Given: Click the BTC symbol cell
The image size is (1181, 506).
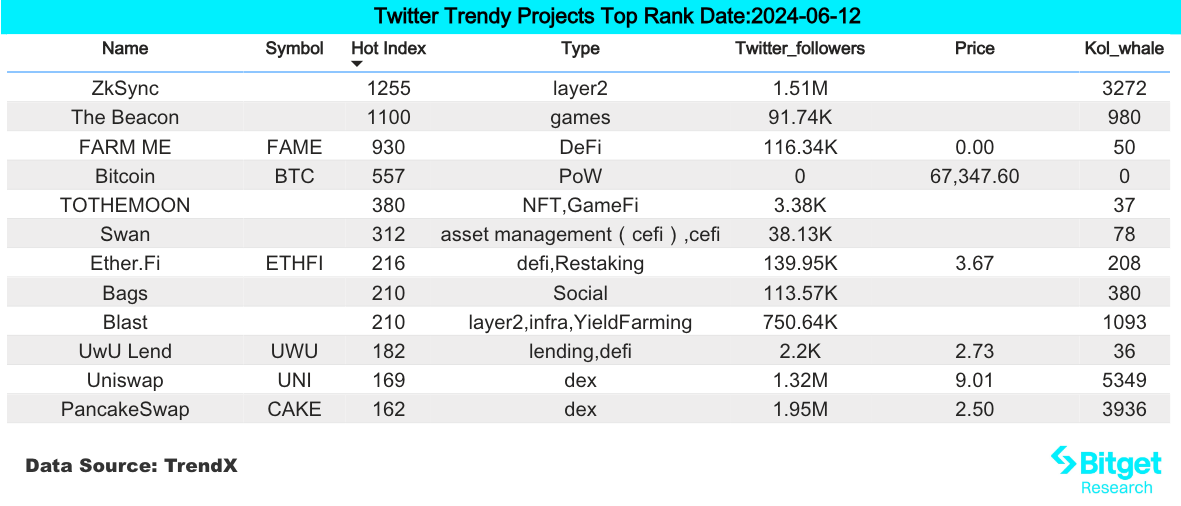Looking at the screenshot, I should (x=295, y=176).
